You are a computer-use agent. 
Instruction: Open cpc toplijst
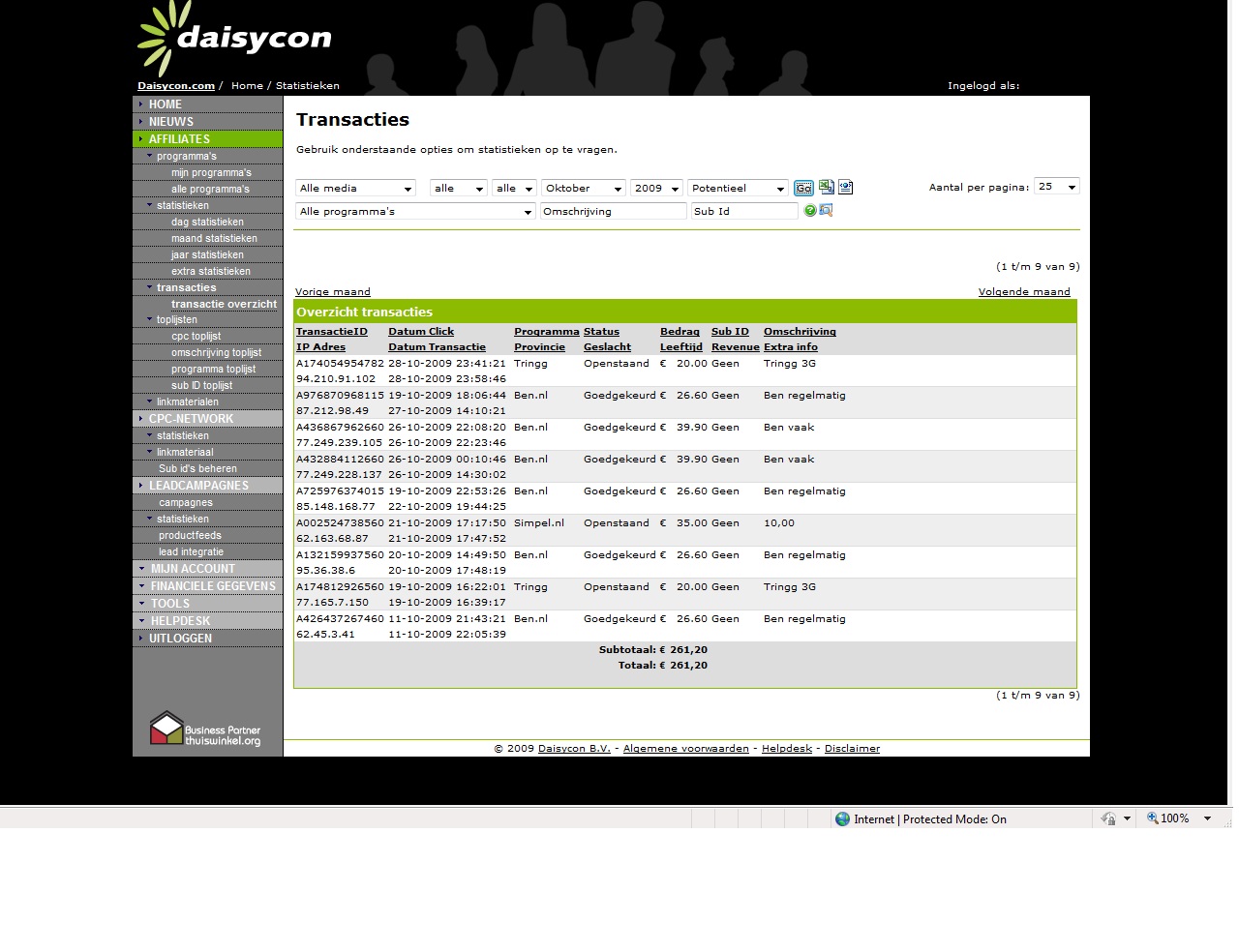(196, 337)
